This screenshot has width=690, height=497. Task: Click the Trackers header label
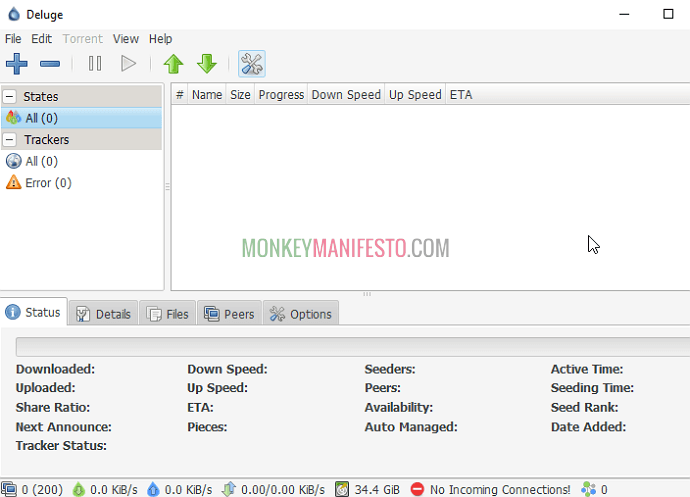pyautogui.click(x=46, y=140)
